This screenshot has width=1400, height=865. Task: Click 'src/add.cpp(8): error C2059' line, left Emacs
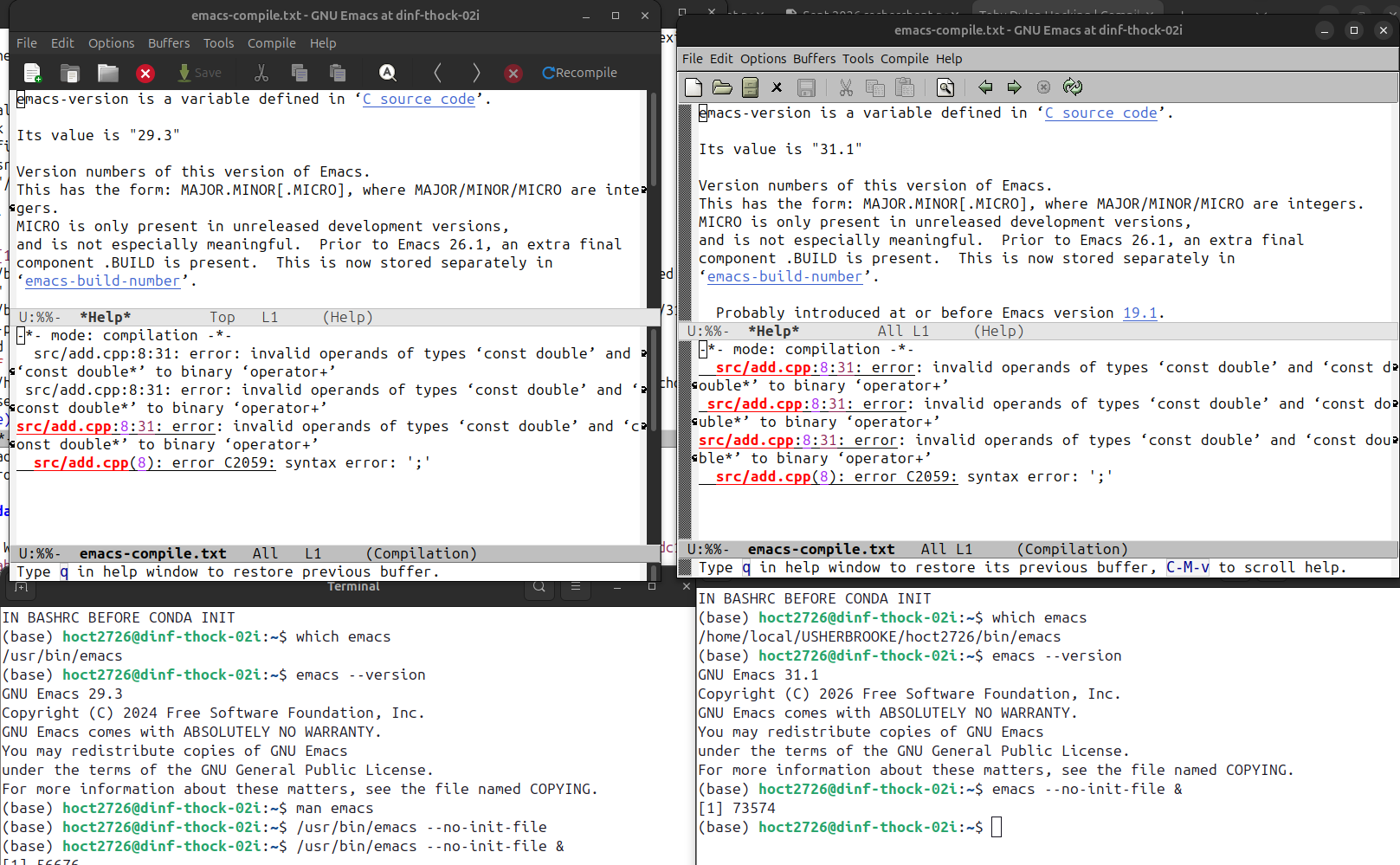pyautogui.click(x=223, y=463)
